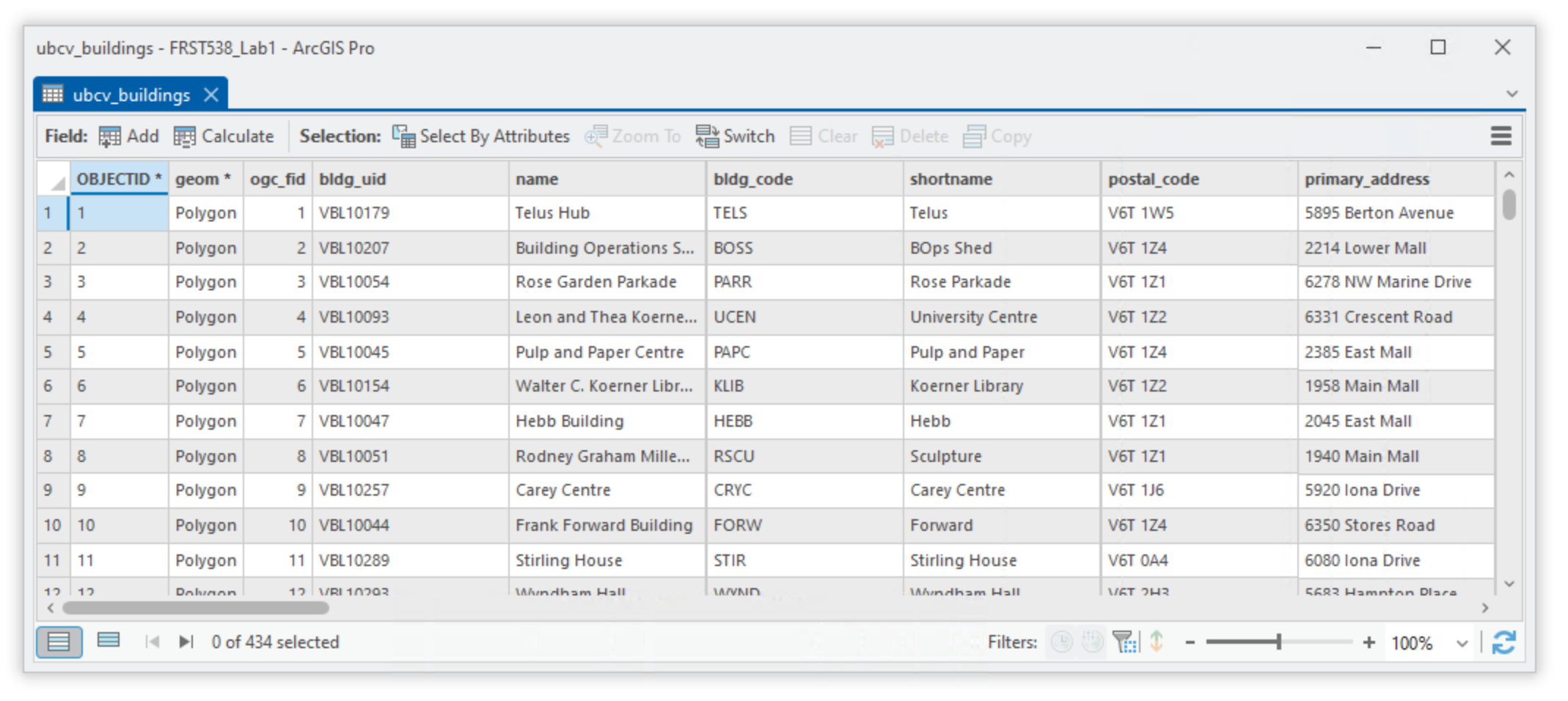Click the bldg_code column header
1568x701 pixels.
coord(753,180)
